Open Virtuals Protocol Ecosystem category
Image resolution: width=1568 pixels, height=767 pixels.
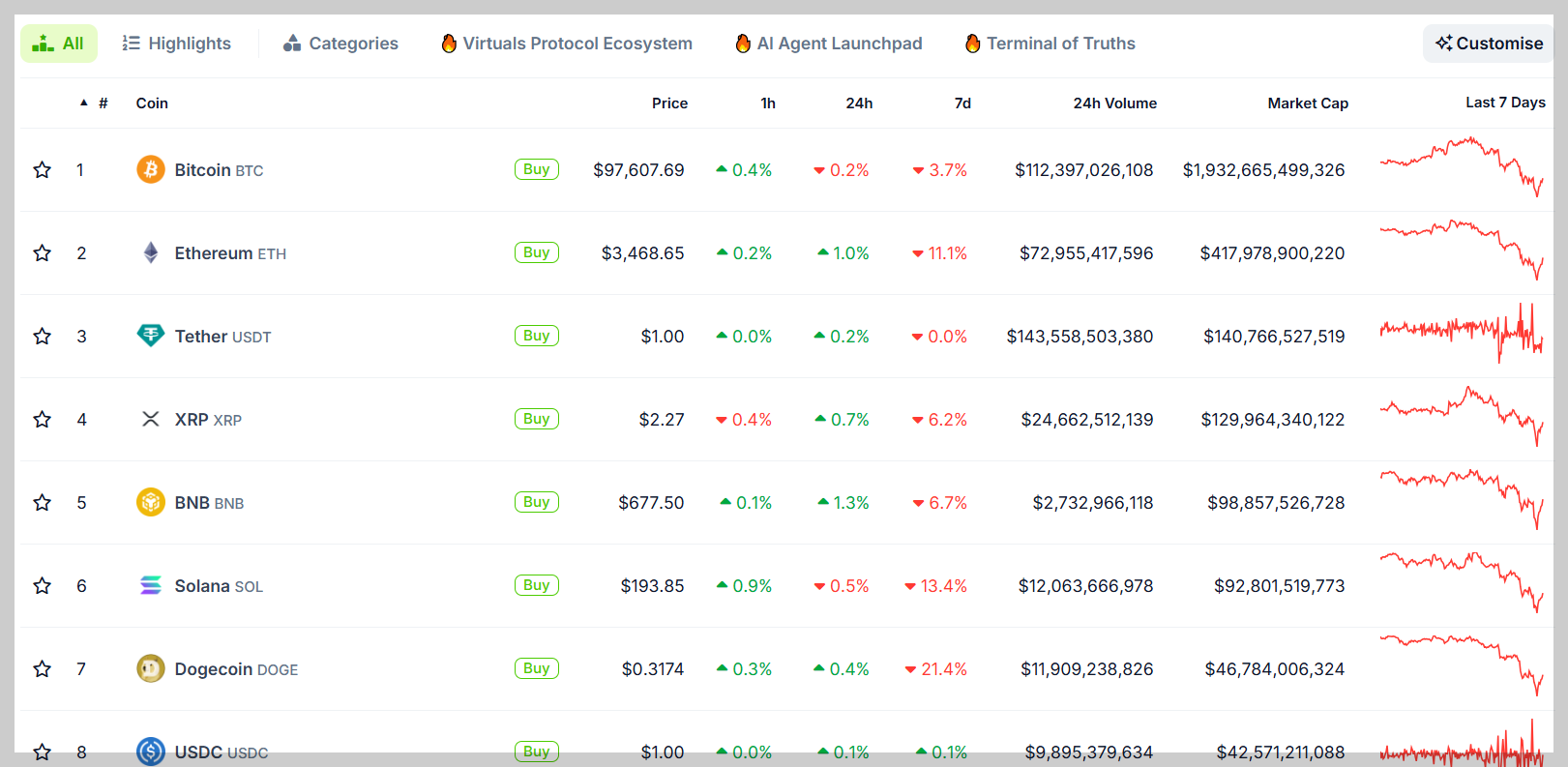pos(567,44)
